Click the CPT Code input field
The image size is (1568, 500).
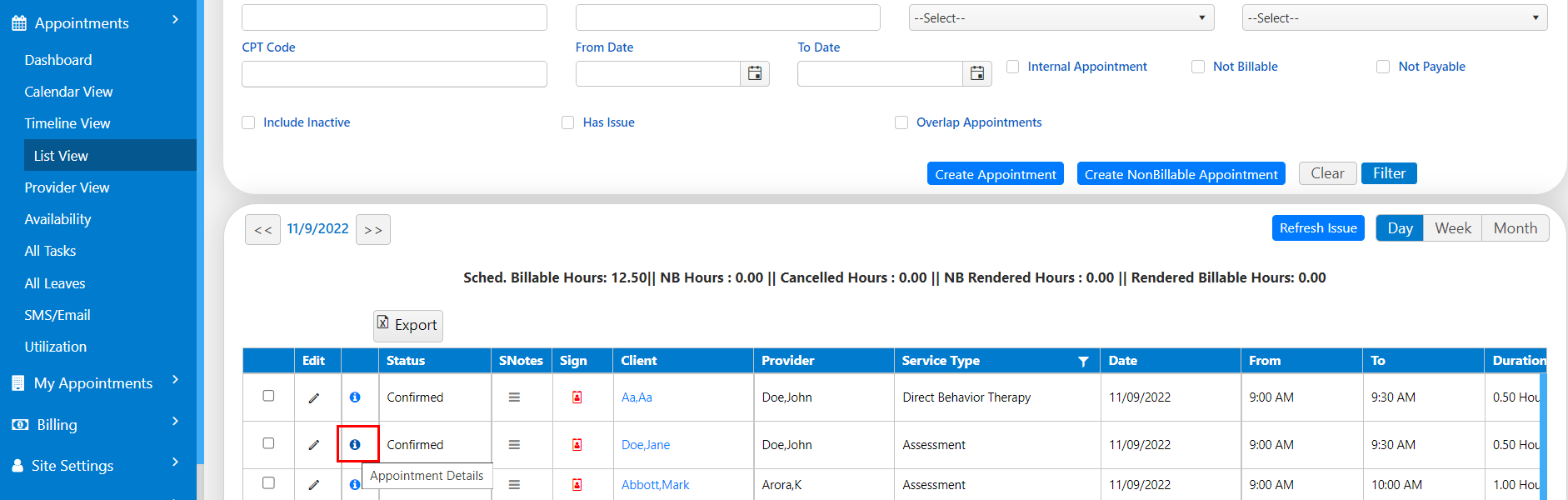point(394,73)
